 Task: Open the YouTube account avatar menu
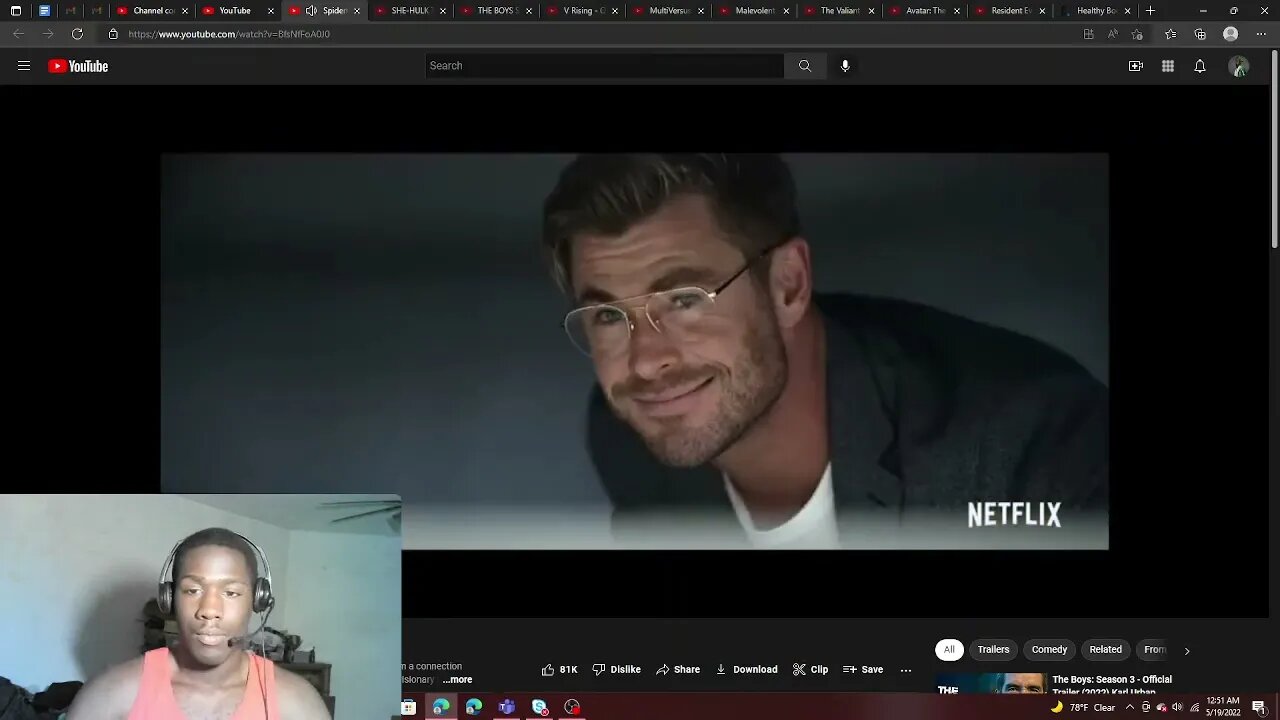point(1239,67)
